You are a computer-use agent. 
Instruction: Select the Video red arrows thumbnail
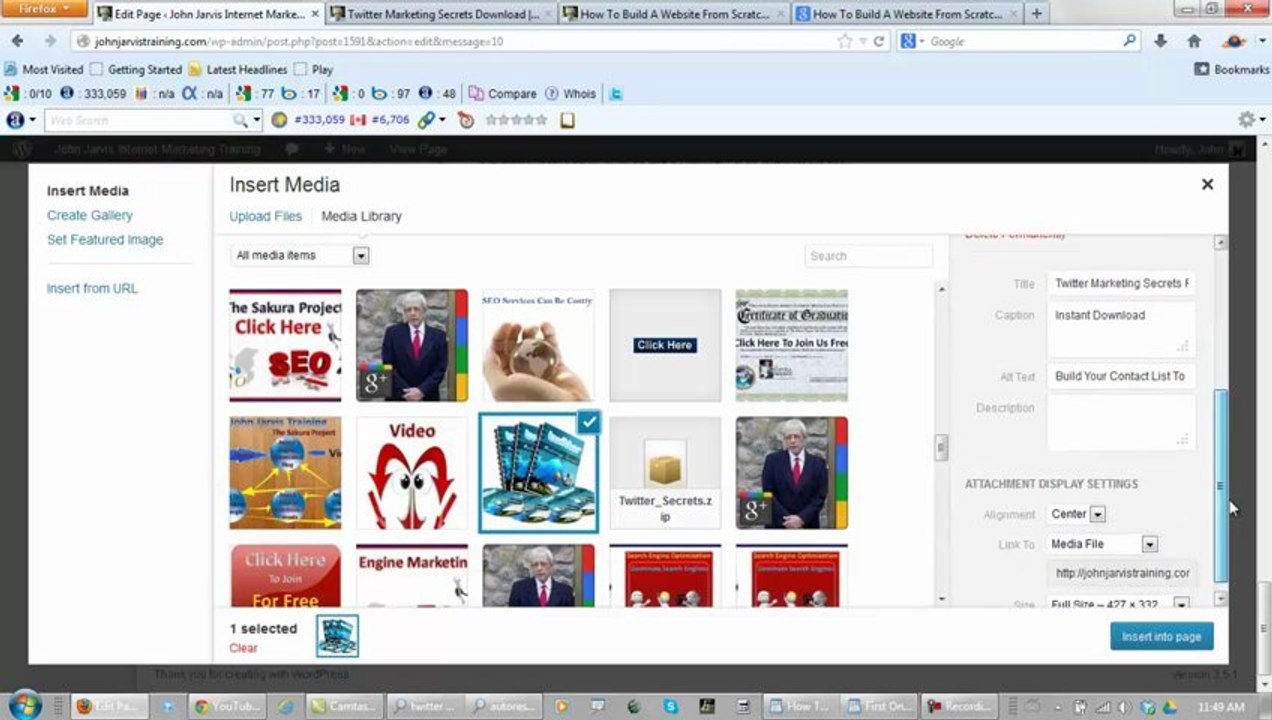pos(412,473)
